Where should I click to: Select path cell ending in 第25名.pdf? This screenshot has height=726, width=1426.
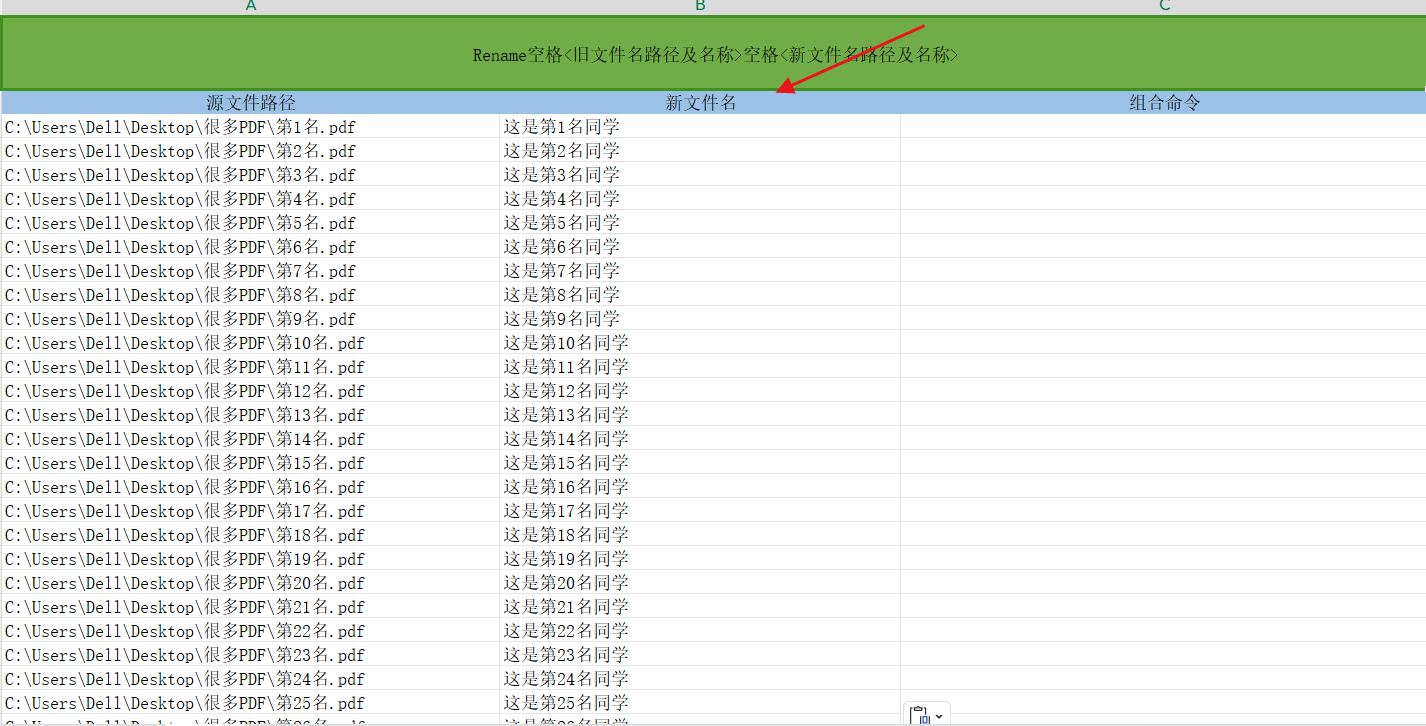tap(251, 703)
